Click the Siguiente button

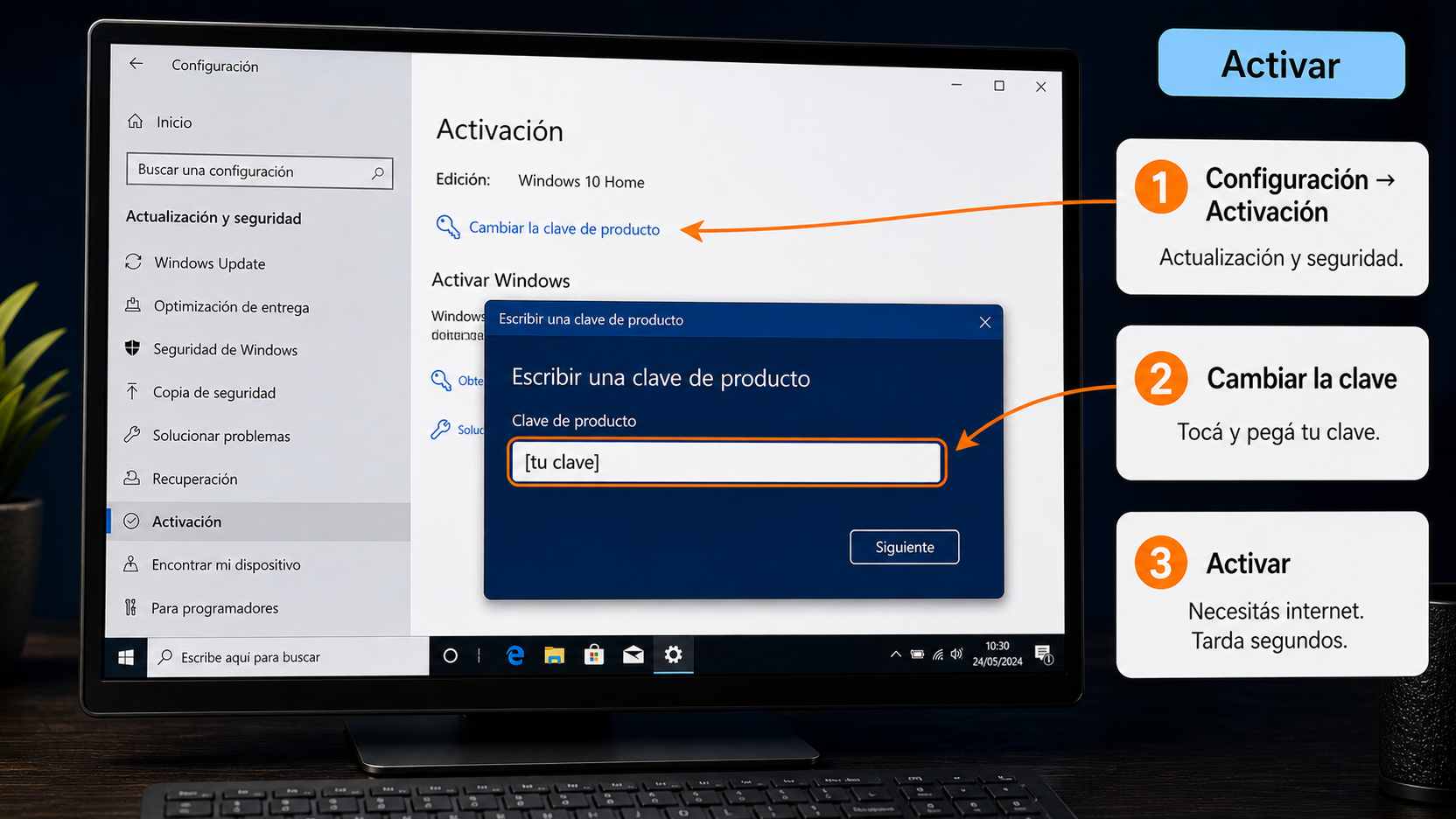[905, 547]
